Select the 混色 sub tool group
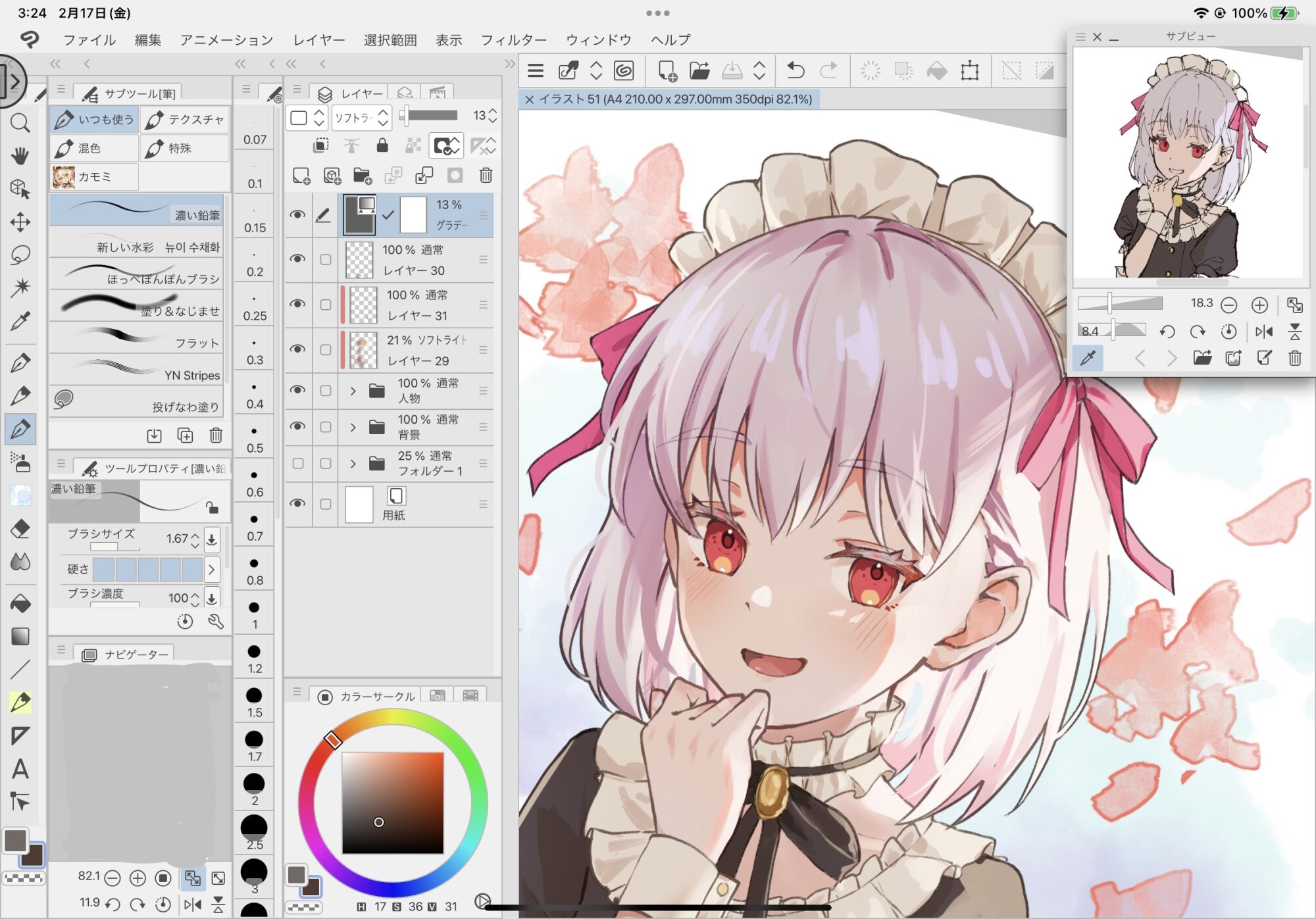 click(93, 149)
